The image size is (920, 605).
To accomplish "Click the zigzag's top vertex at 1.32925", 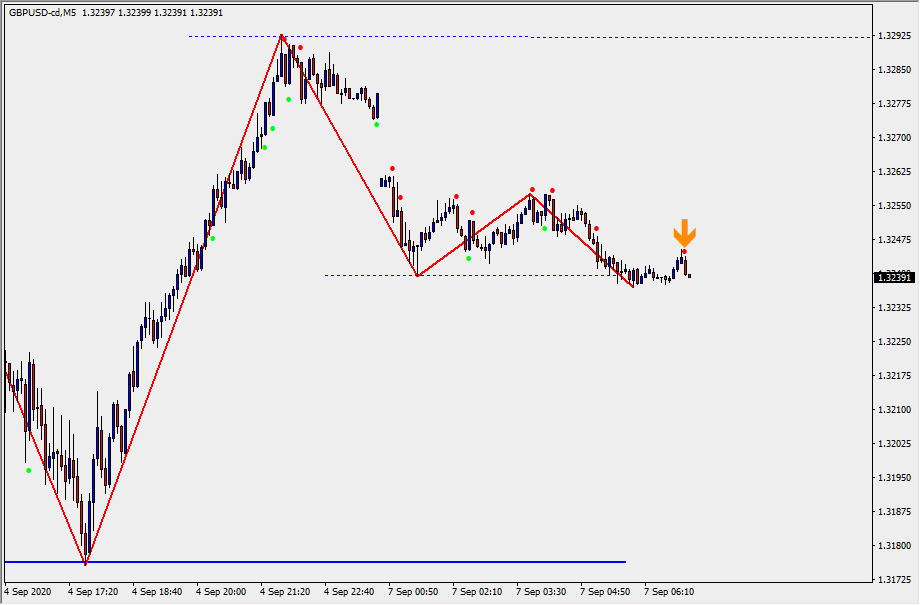I will pyautogui.click(x=282, y=35).
